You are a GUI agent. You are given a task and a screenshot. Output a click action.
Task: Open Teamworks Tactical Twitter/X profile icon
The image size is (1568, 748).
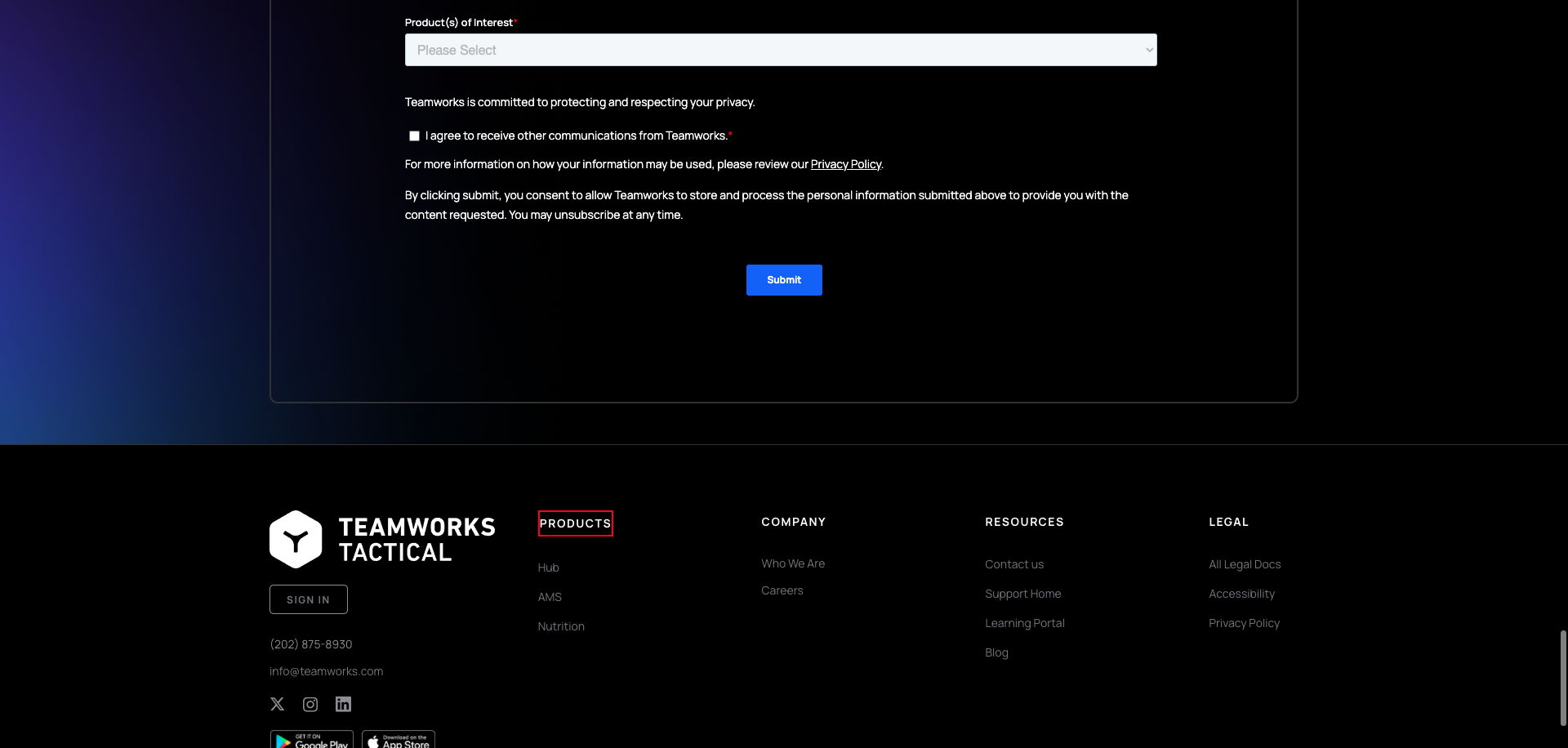pyautogui.click(x=277, y=704)
